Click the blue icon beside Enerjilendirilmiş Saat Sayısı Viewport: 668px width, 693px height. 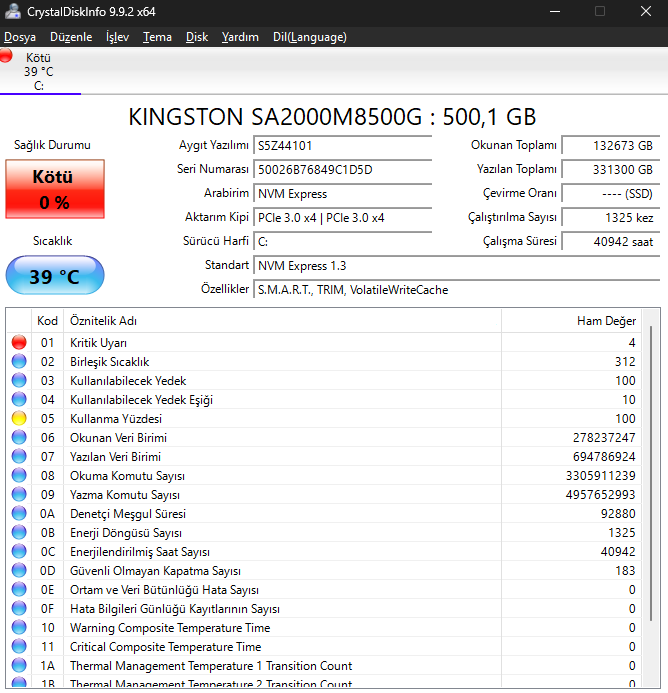point(19,551)
